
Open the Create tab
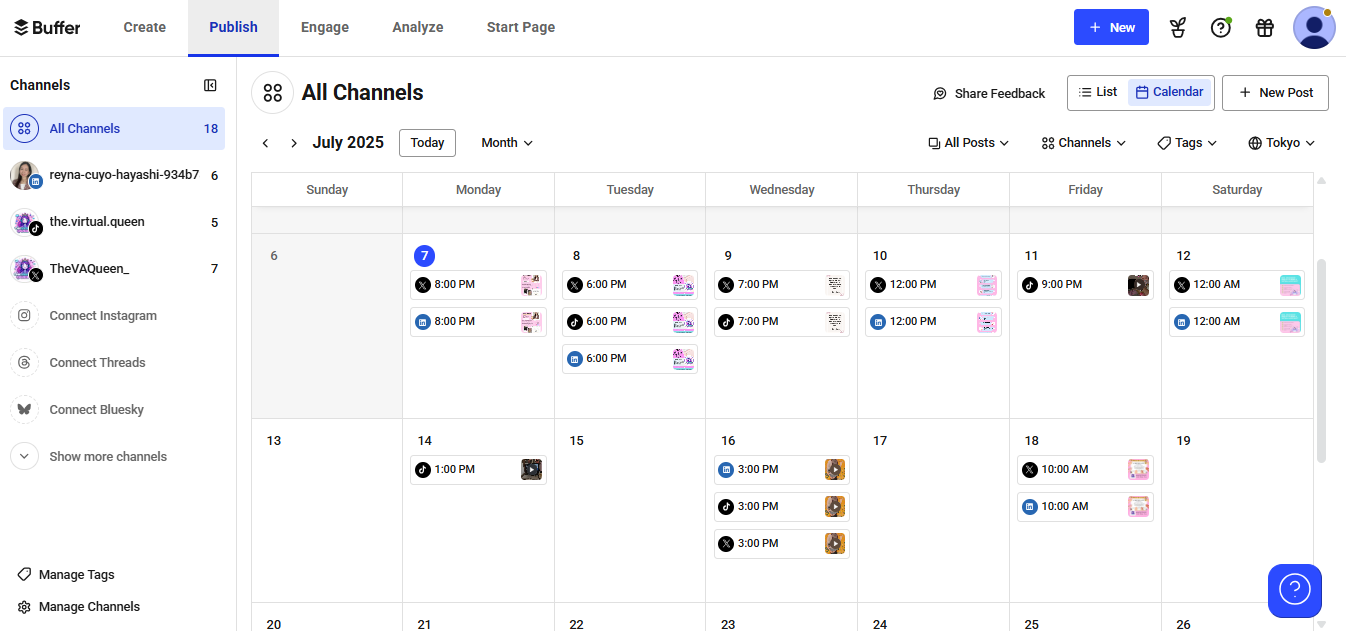point(145,28)
